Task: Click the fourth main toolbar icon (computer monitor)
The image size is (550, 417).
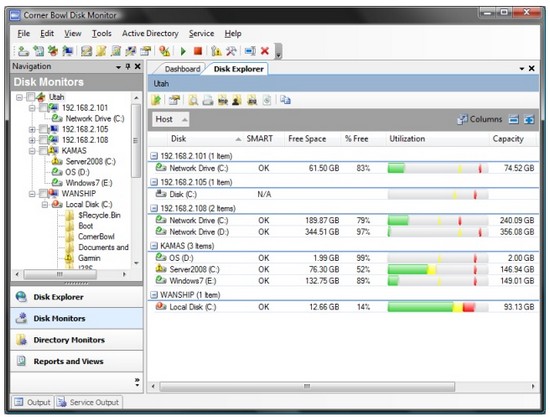Action: pyautogui.click(x=68, y=51)
